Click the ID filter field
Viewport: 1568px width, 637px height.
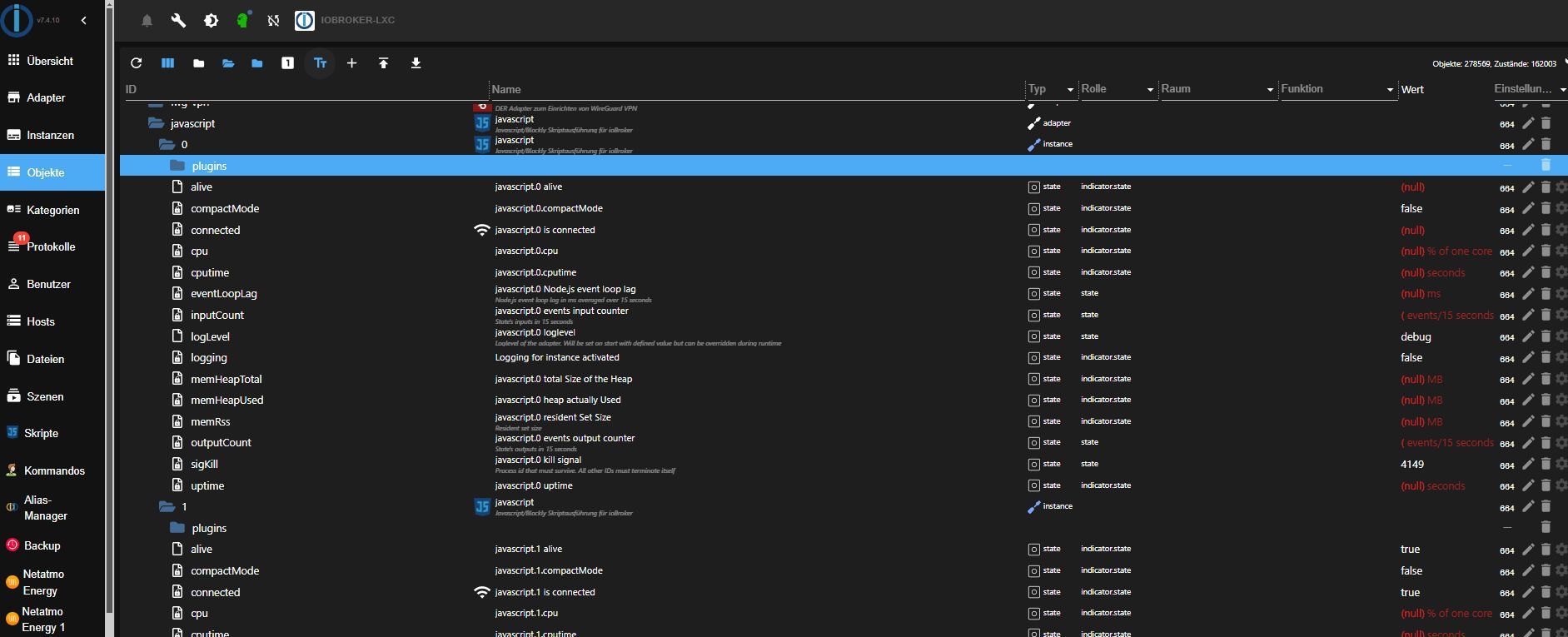coord(305,89)
